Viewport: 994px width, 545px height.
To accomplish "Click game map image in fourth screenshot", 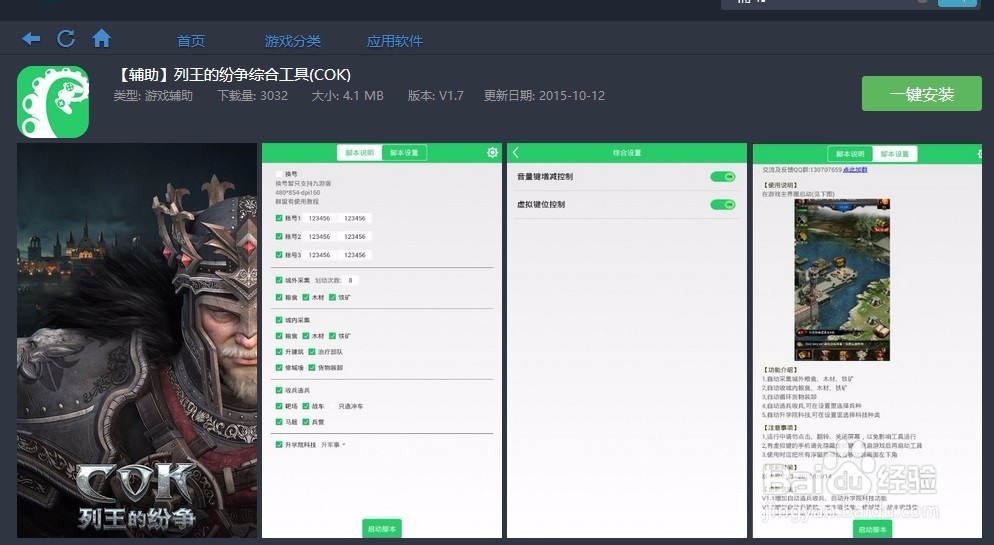I will pos(842,279).
